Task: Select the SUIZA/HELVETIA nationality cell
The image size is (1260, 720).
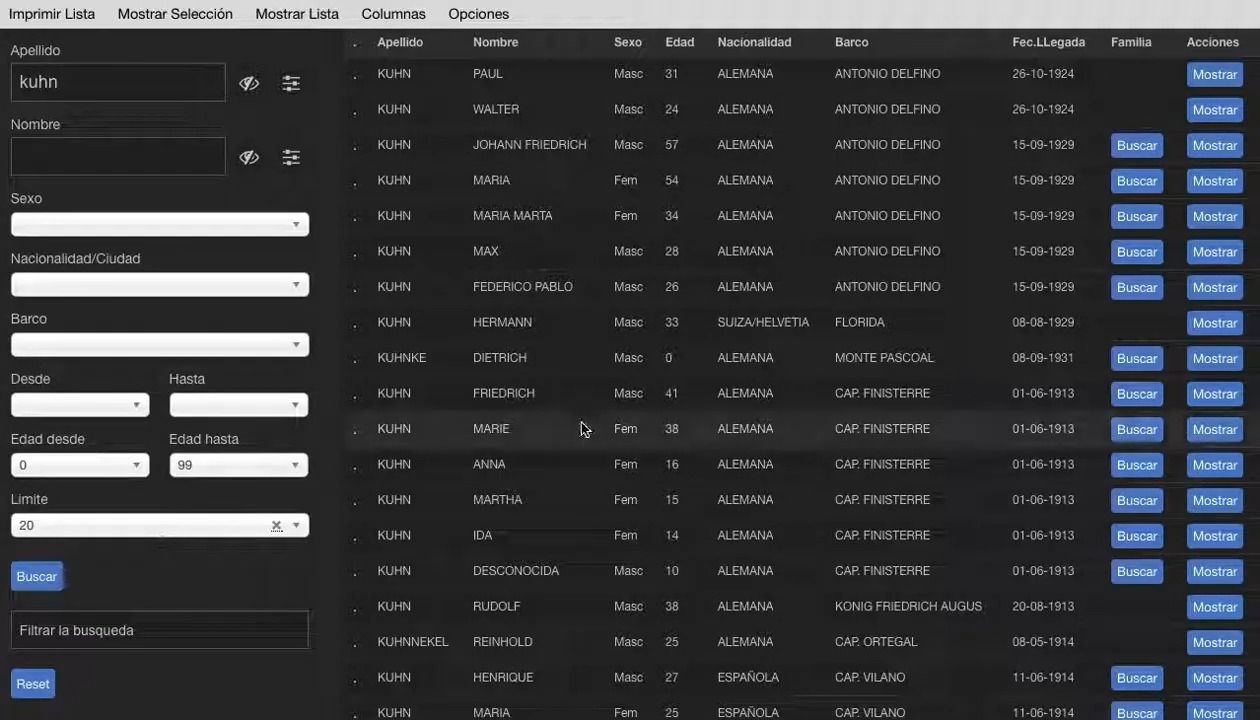Action: pos(763,322)
